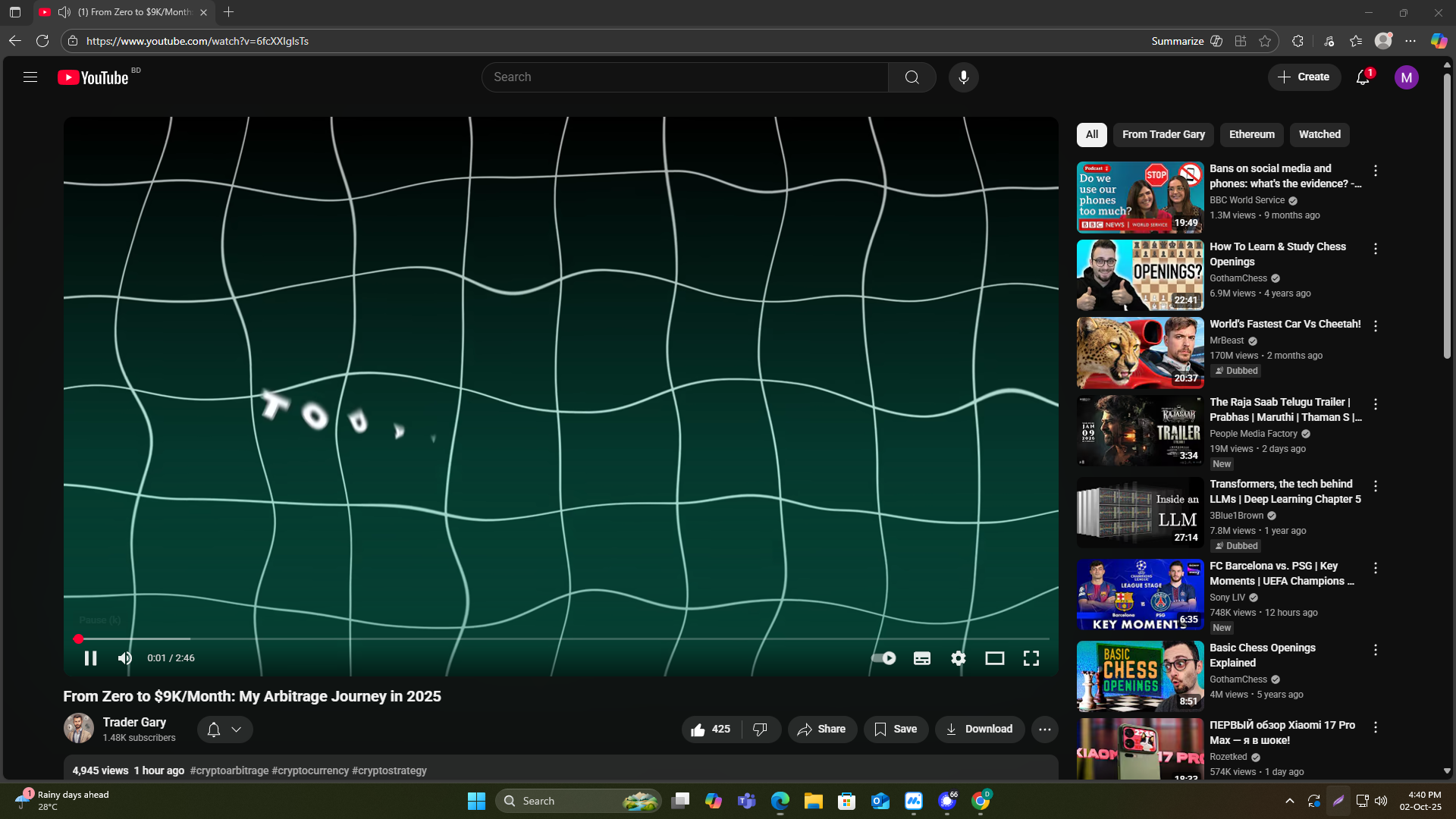Open options menu for MrBeast cheetah video
The height and width of the screenshot is (819, 1456).
pos(1375,326)
